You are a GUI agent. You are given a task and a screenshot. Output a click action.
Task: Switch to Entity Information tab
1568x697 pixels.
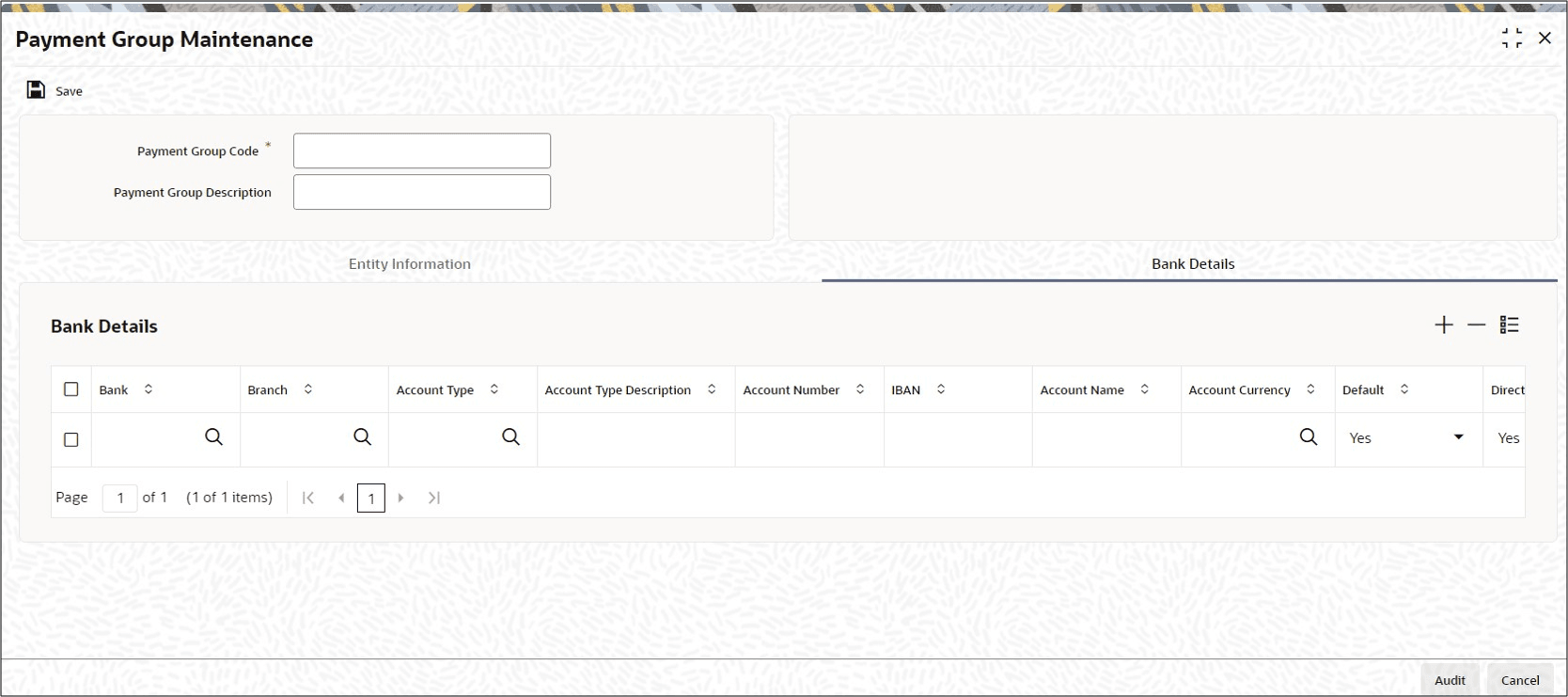(x=410, y=264)
